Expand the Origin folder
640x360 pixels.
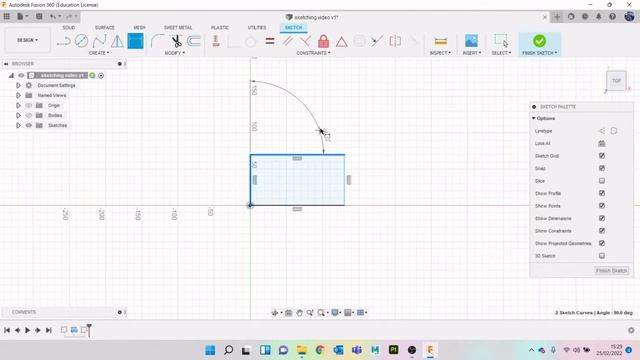pyautogui.click(x=18, y=105)
